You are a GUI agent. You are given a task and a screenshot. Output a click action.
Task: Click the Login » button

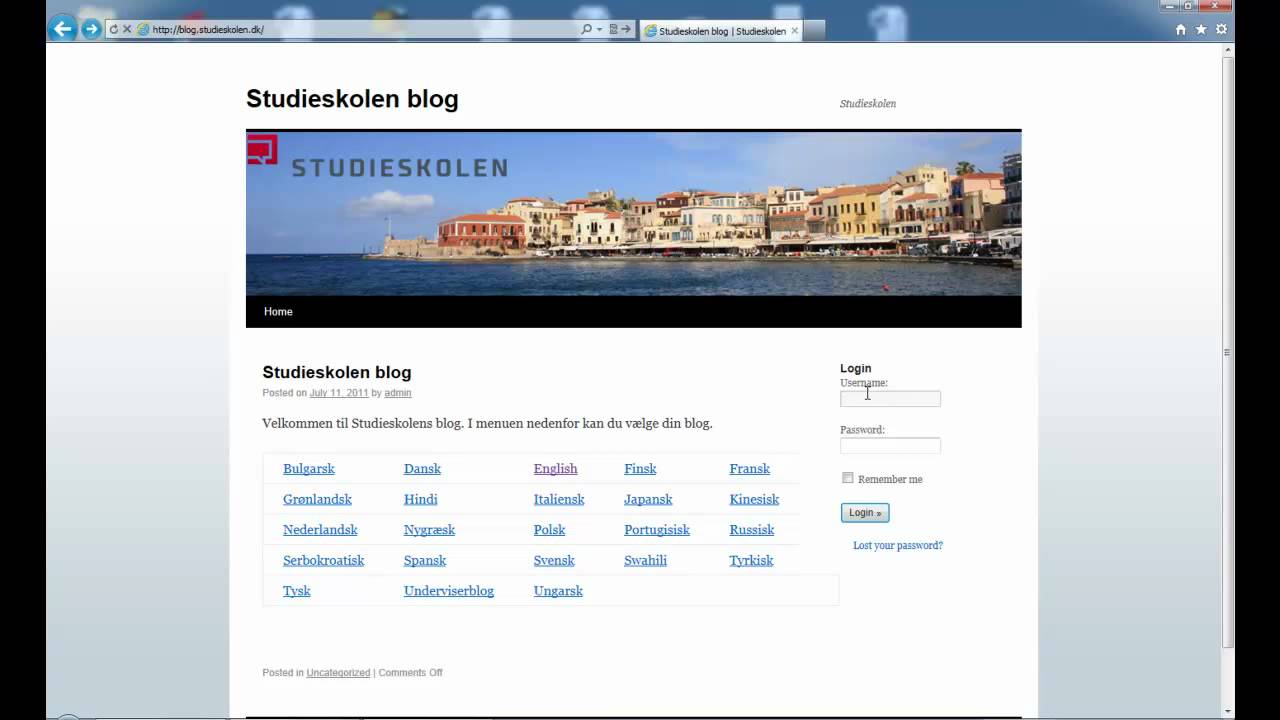click(x=865, y=513)
